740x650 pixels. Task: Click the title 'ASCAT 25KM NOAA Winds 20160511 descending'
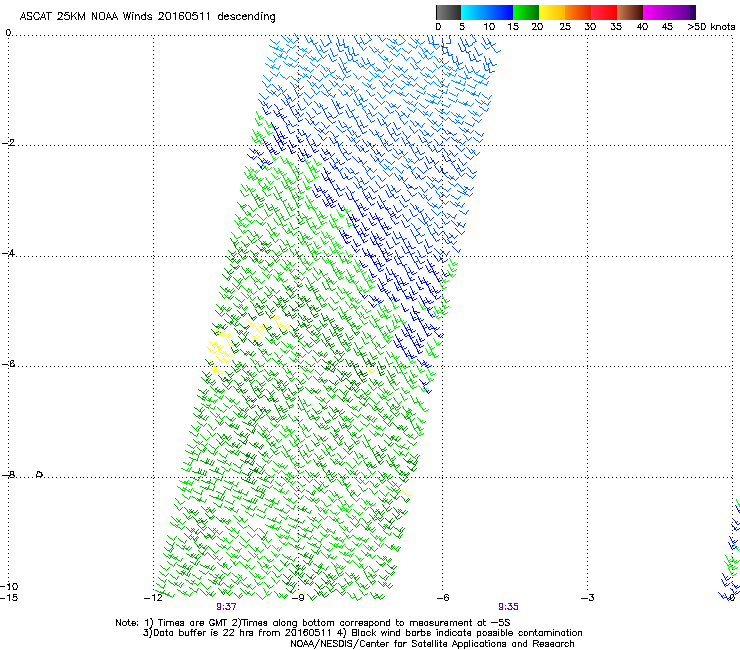[147, 17]
